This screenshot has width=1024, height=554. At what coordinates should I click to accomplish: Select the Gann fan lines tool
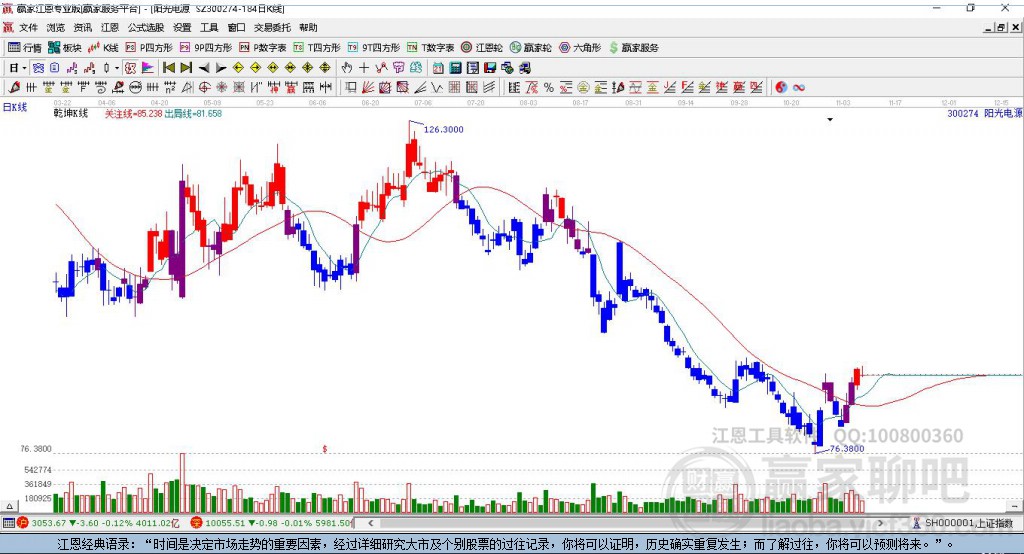(x=368, y=88)
